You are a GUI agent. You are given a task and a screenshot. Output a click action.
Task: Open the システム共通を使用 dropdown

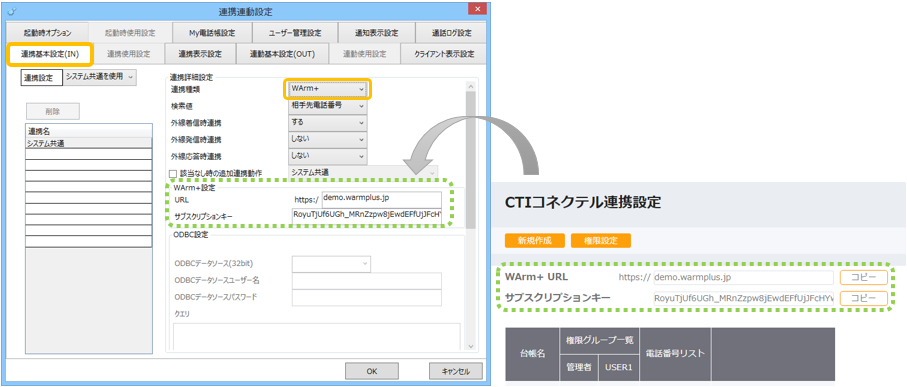(x=100, y=77)
